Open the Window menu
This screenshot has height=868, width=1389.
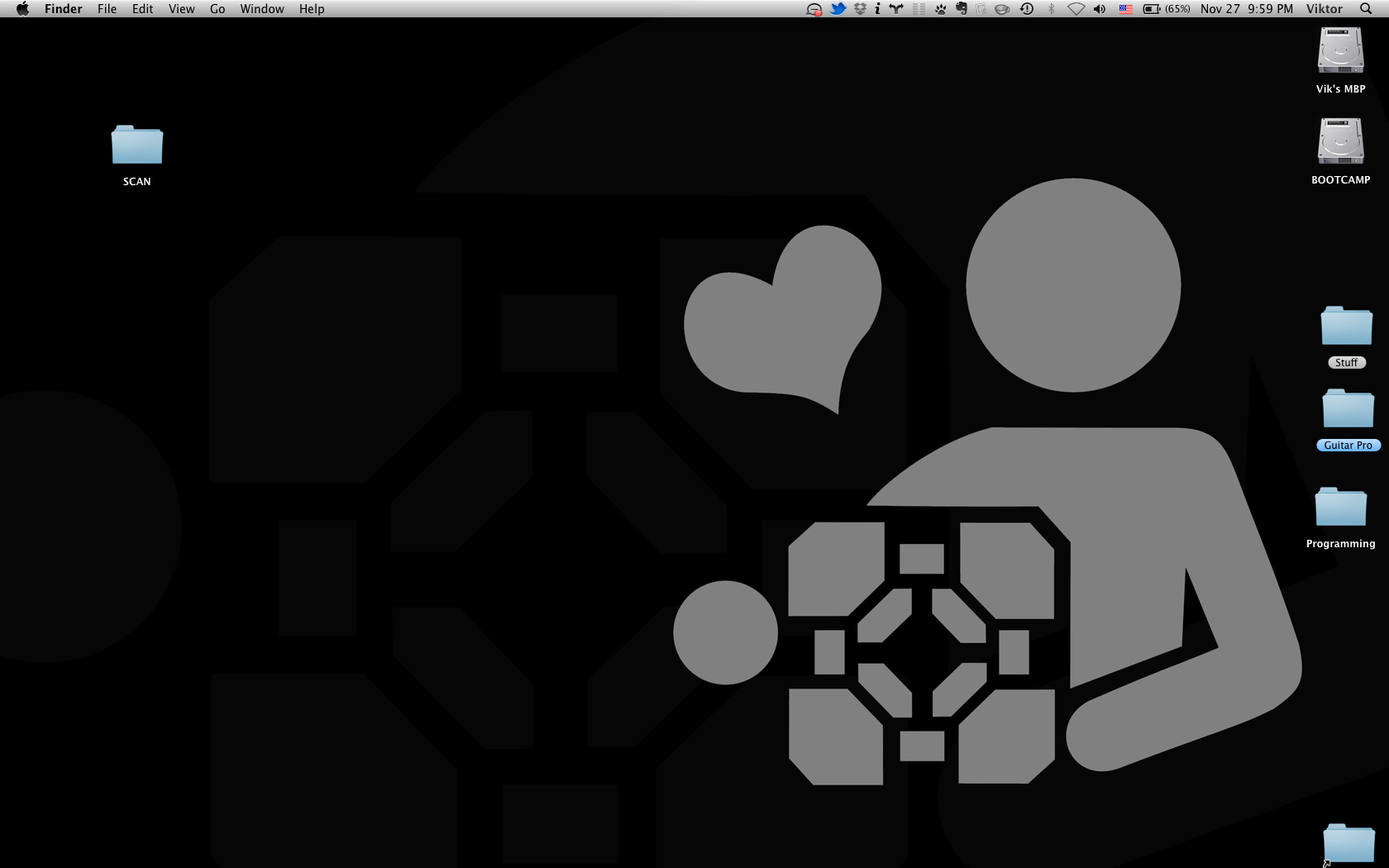262,9
